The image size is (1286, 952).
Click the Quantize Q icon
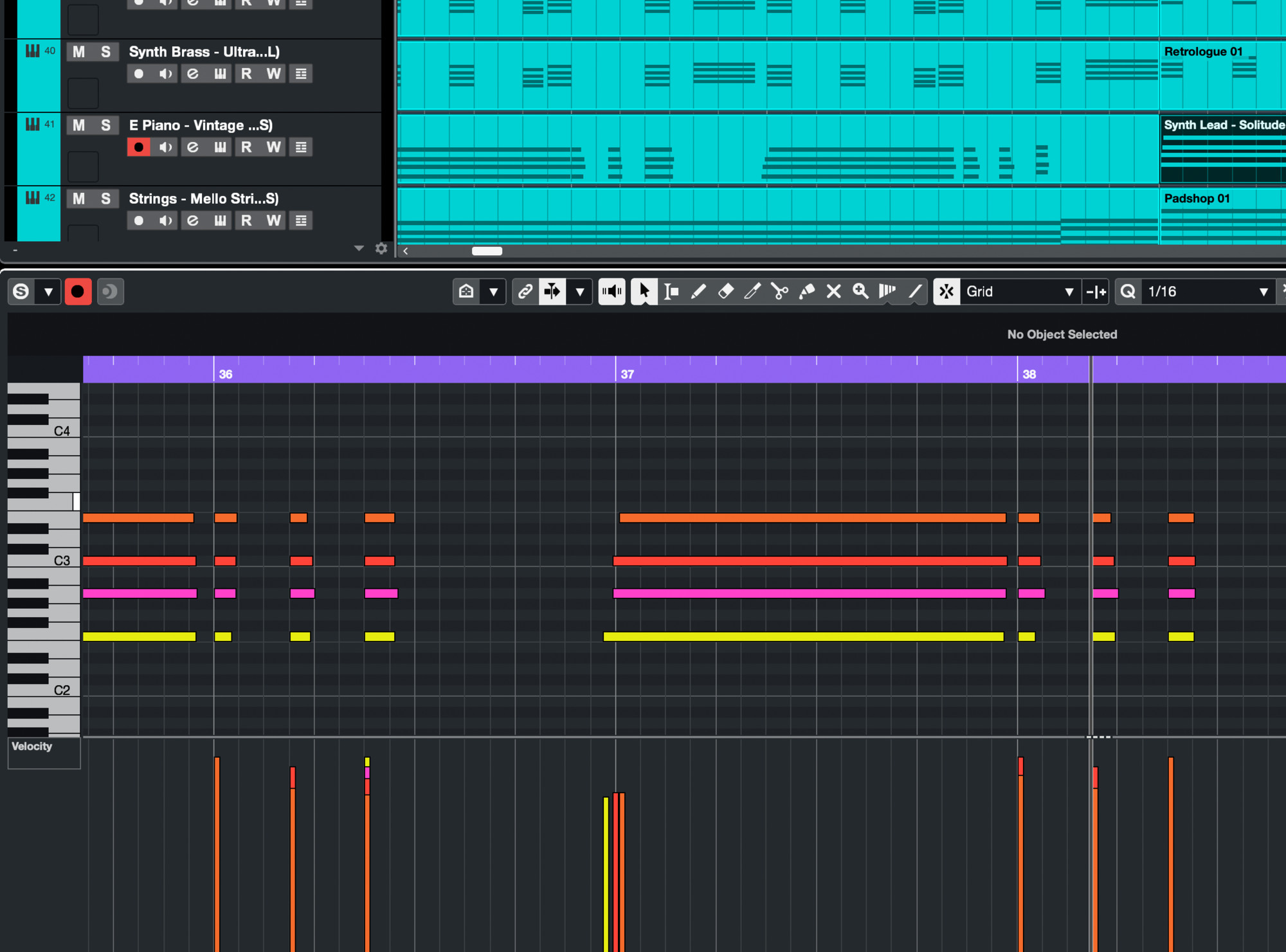point(1128,292)
